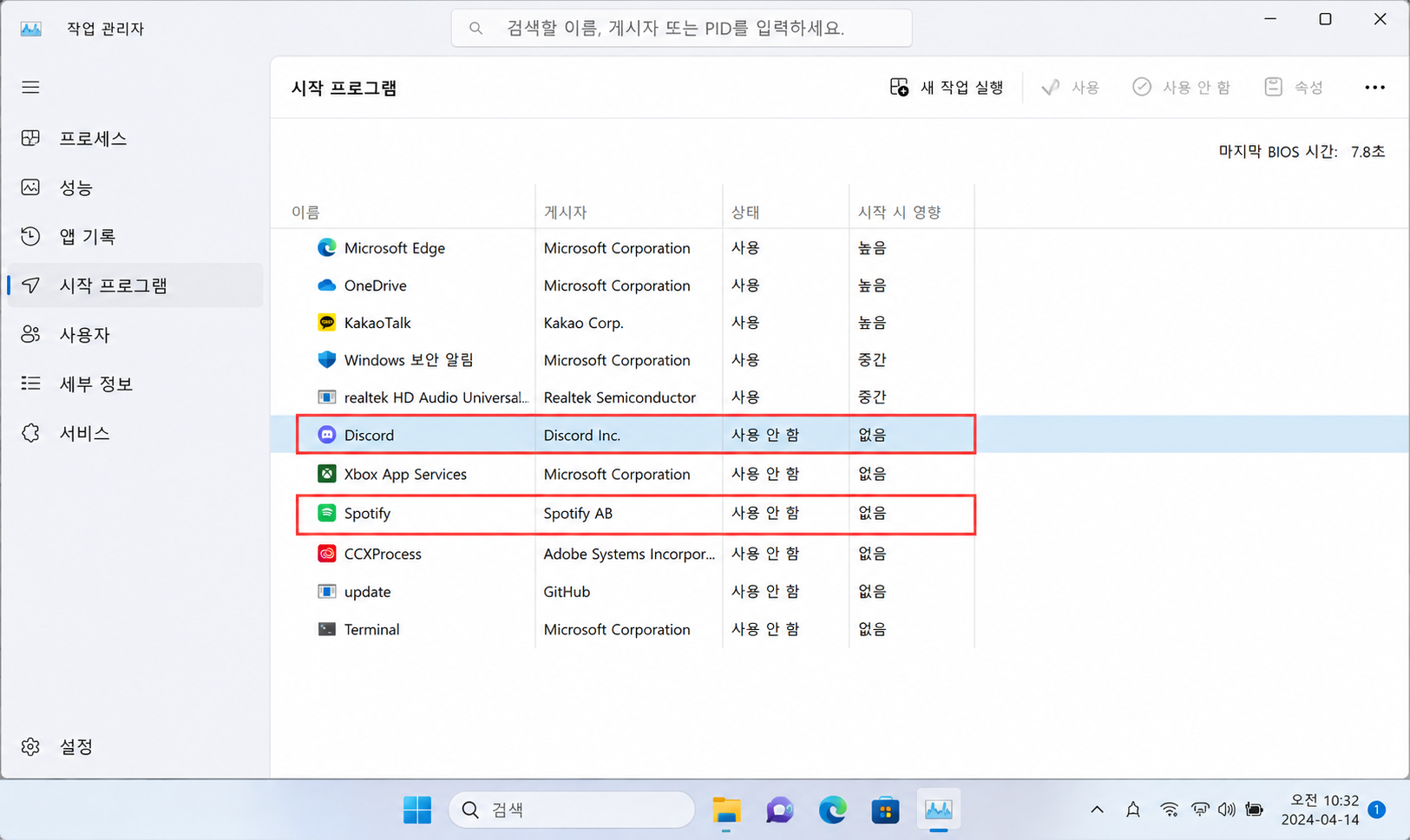1410x840 pixels.
Task: Click the taskbar search box
Action: pyautogui.click(x=572, y=810)
